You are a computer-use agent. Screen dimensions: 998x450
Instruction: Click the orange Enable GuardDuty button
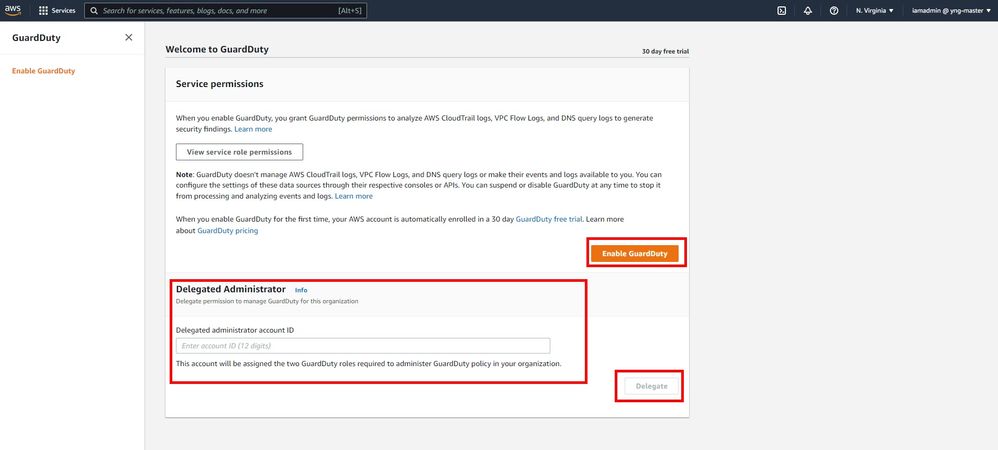635,253
